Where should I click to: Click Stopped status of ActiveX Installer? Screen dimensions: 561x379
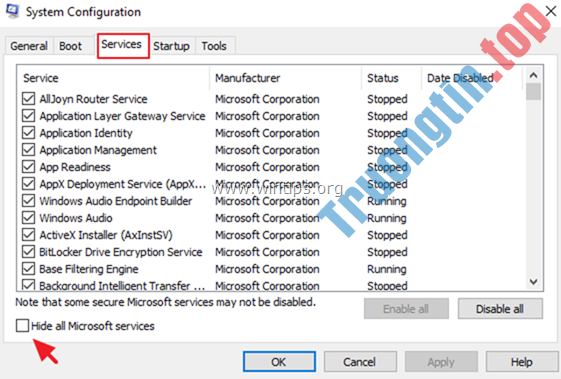click(387, 235)
